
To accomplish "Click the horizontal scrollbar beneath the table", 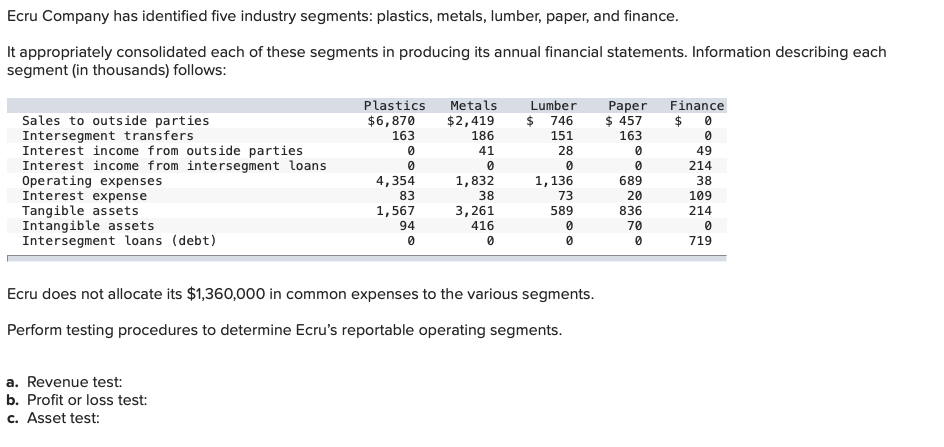I will tap(367, 258).
